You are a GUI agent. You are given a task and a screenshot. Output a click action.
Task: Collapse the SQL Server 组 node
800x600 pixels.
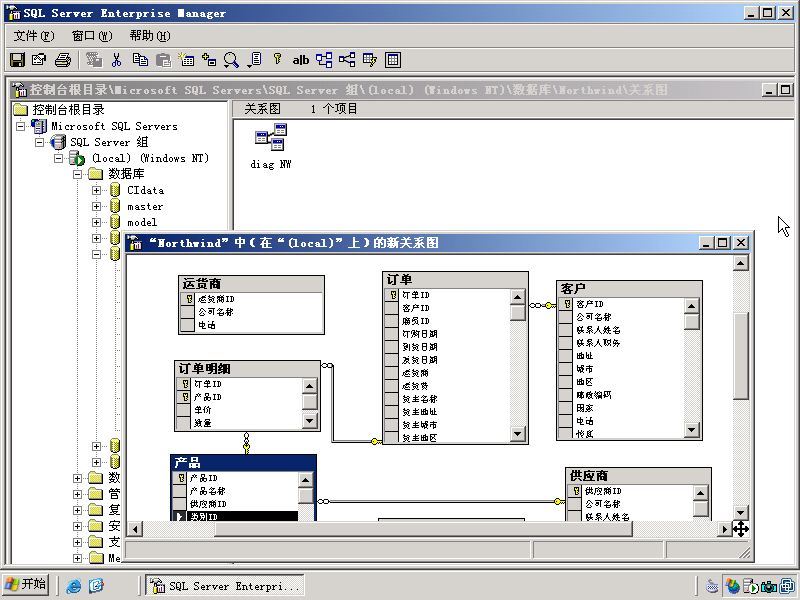[39, 142]
